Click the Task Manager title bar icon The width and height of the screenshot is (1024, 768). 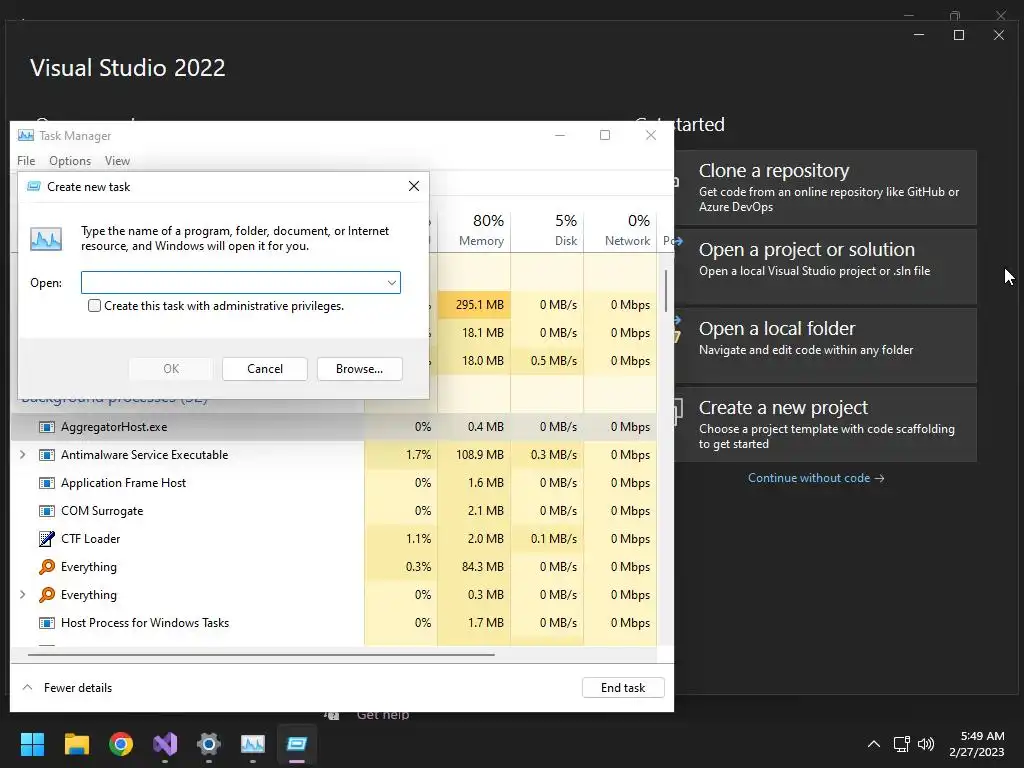(x=26, y=135)
